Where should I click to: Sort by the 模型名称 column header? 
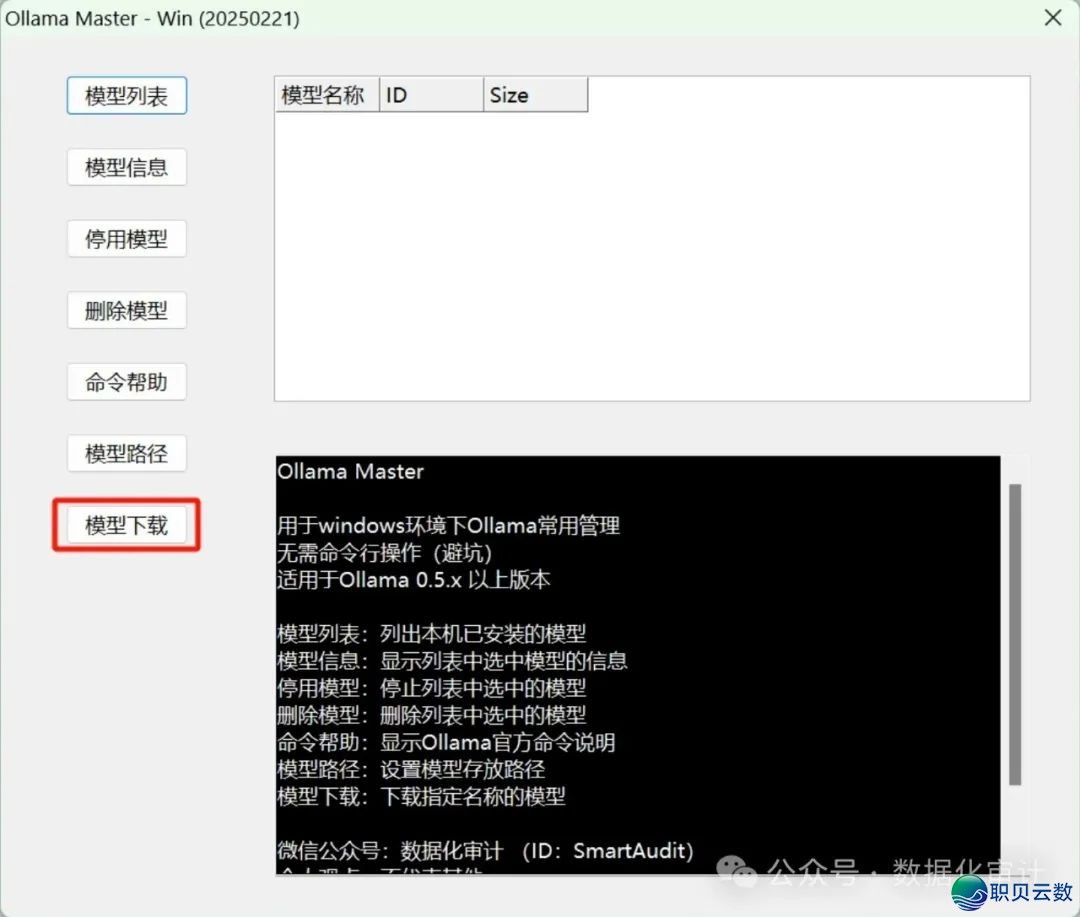coord(327,95)
